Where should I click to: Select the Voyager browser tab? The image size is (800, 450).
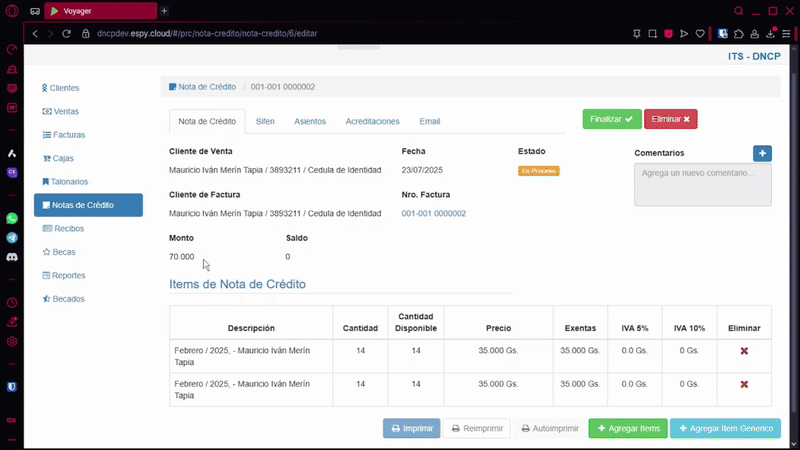[101, 11]
